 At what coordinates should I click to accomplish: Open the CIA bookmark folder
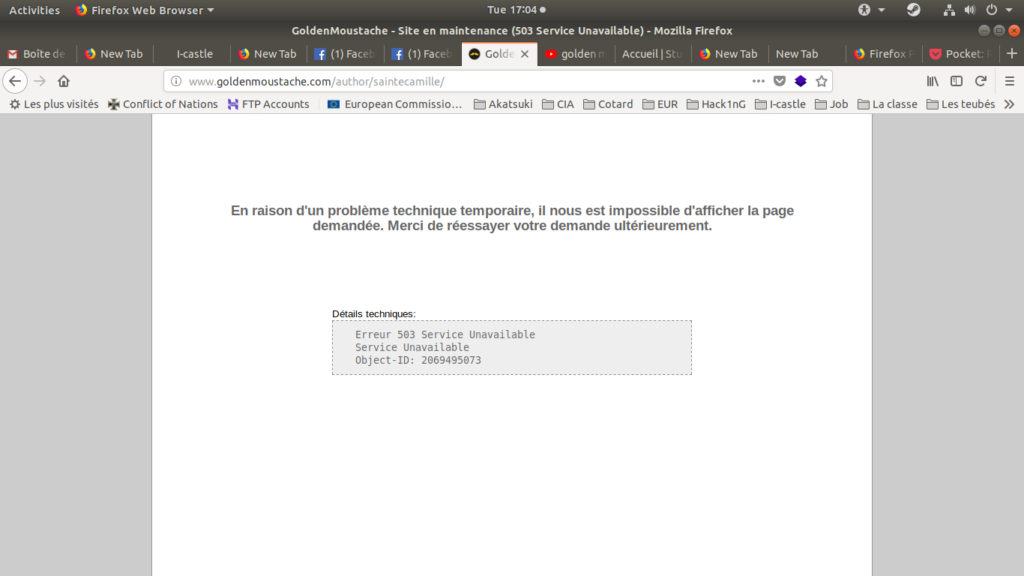coord(558,104)
